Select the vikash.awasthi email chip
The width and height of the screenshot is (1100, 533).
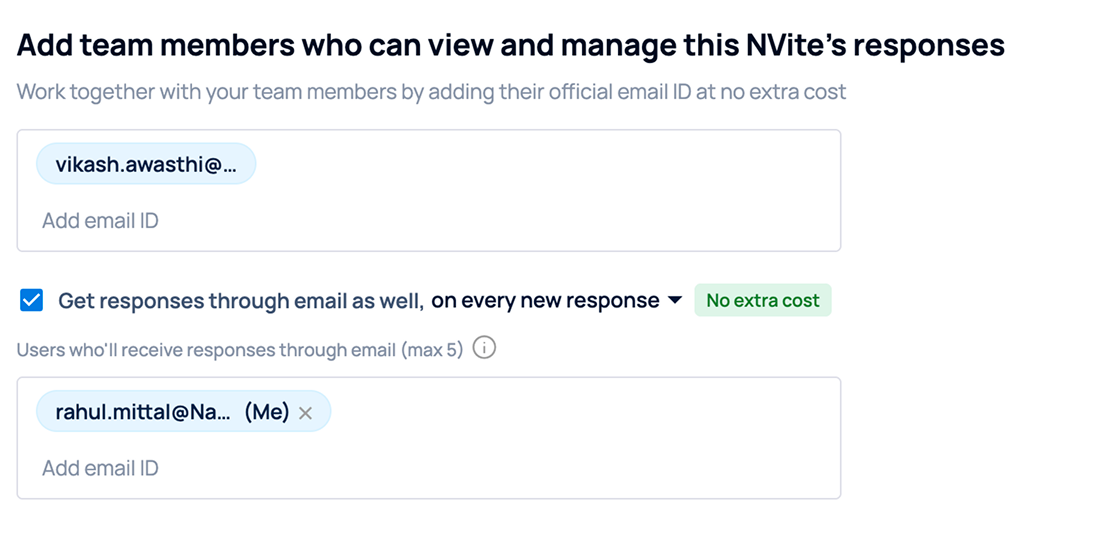point(146,164)
